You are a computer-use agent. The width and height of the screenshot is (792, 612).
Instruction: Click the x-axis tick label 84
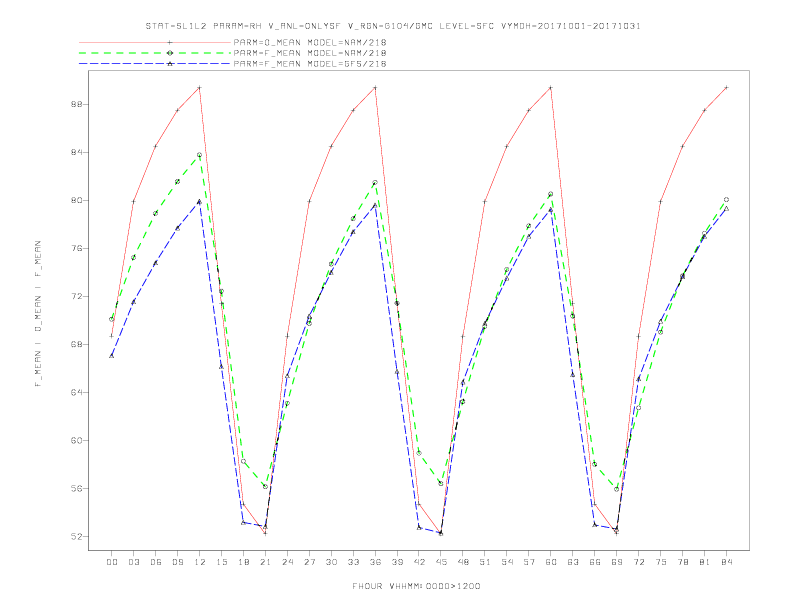point(727,562)
